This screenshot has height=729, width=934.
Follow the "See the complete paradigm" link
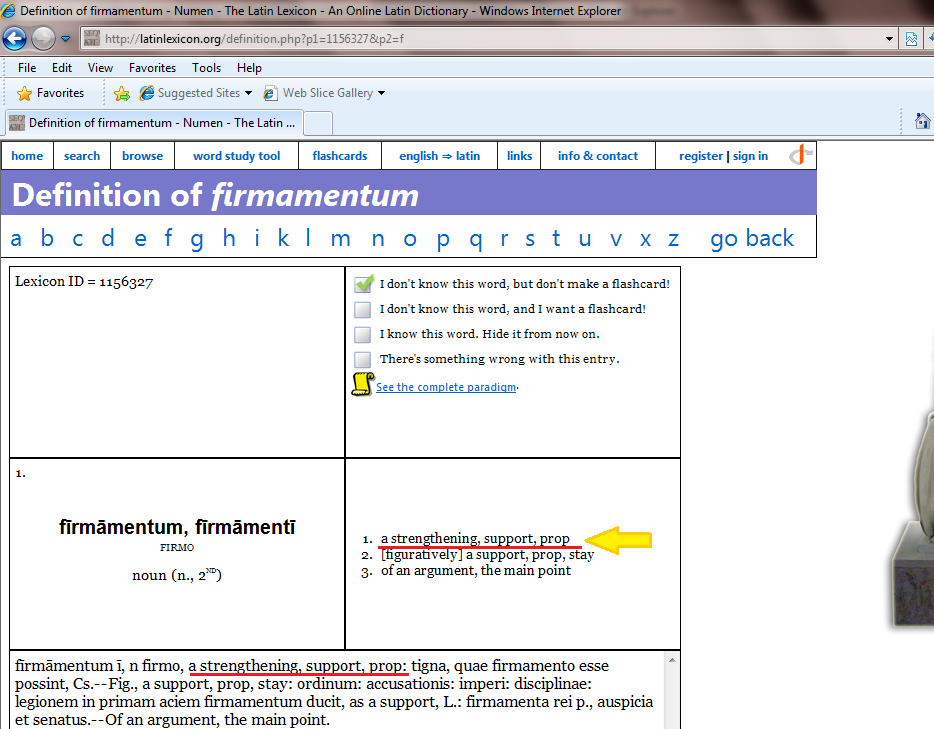[446, 388]
